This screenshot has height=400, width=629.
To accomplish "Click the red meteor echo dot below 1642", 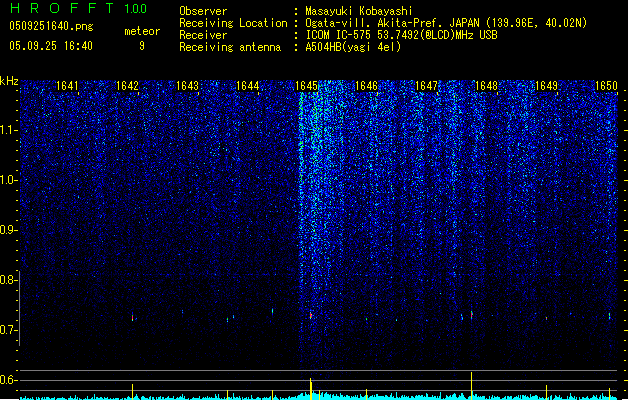I will 132,317.
